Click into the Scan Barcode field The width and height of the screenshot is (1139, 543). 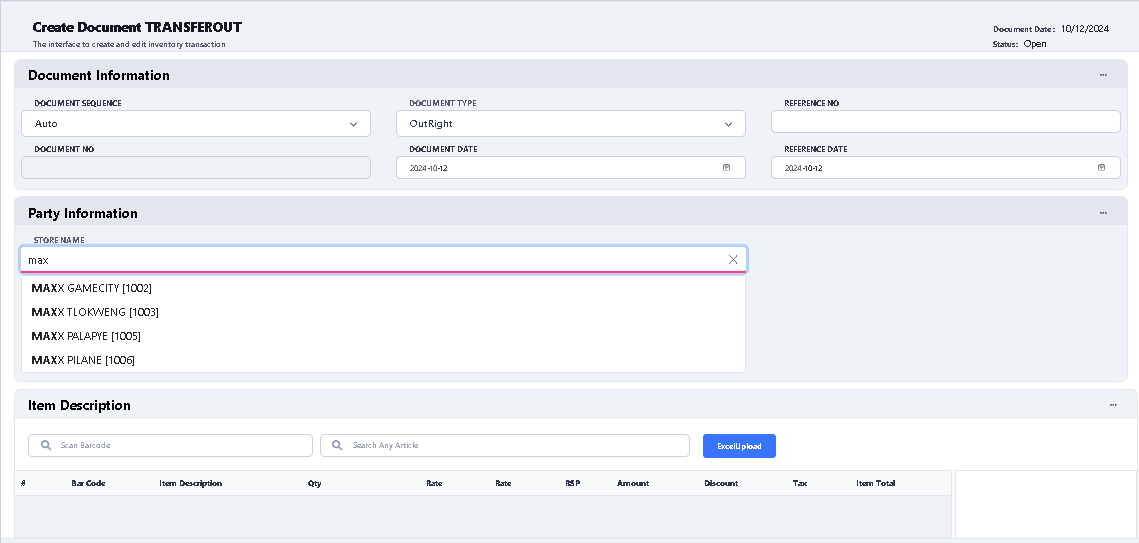click(x=180, y=445)
